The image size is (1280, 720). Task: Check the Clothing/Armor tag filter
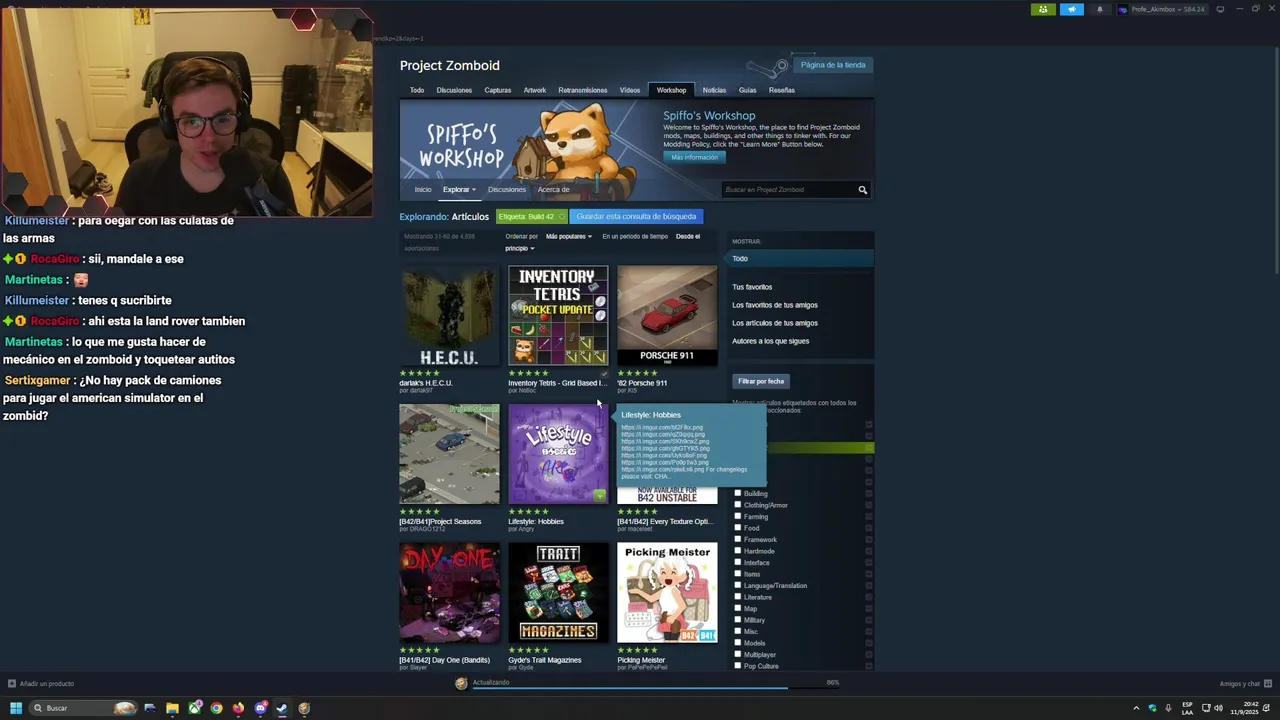[x=738, y=505]
